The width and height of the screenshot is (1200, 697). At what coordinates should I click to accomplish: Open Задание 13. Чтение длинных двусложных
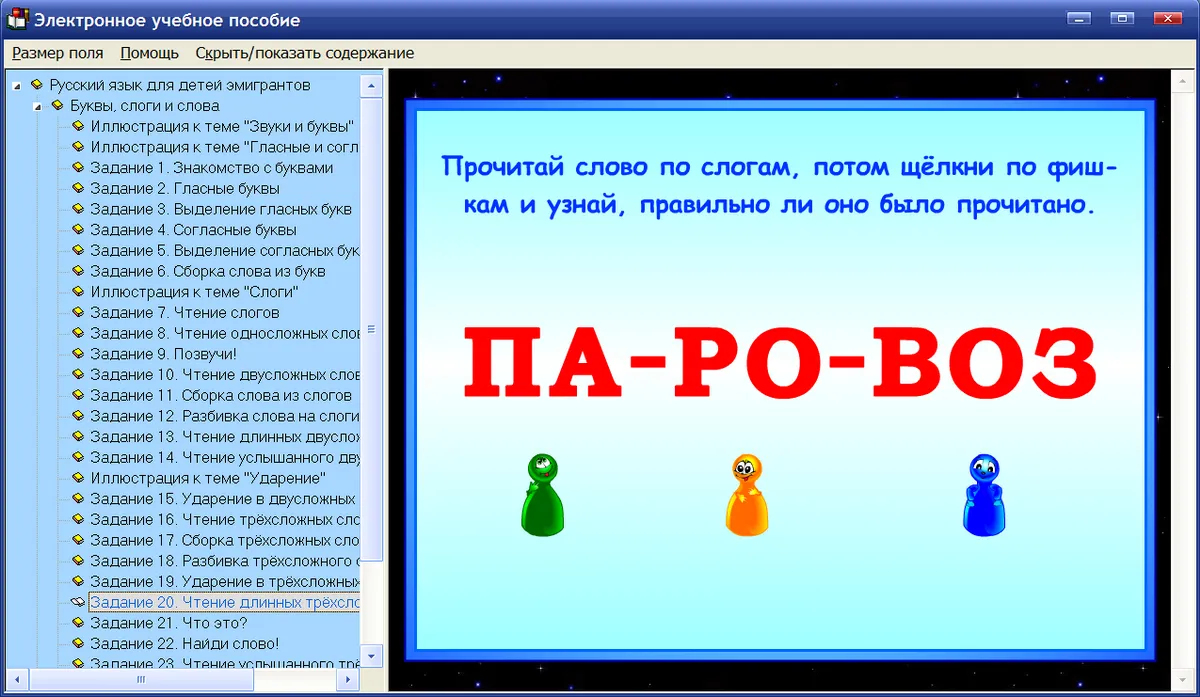point(224,436)
